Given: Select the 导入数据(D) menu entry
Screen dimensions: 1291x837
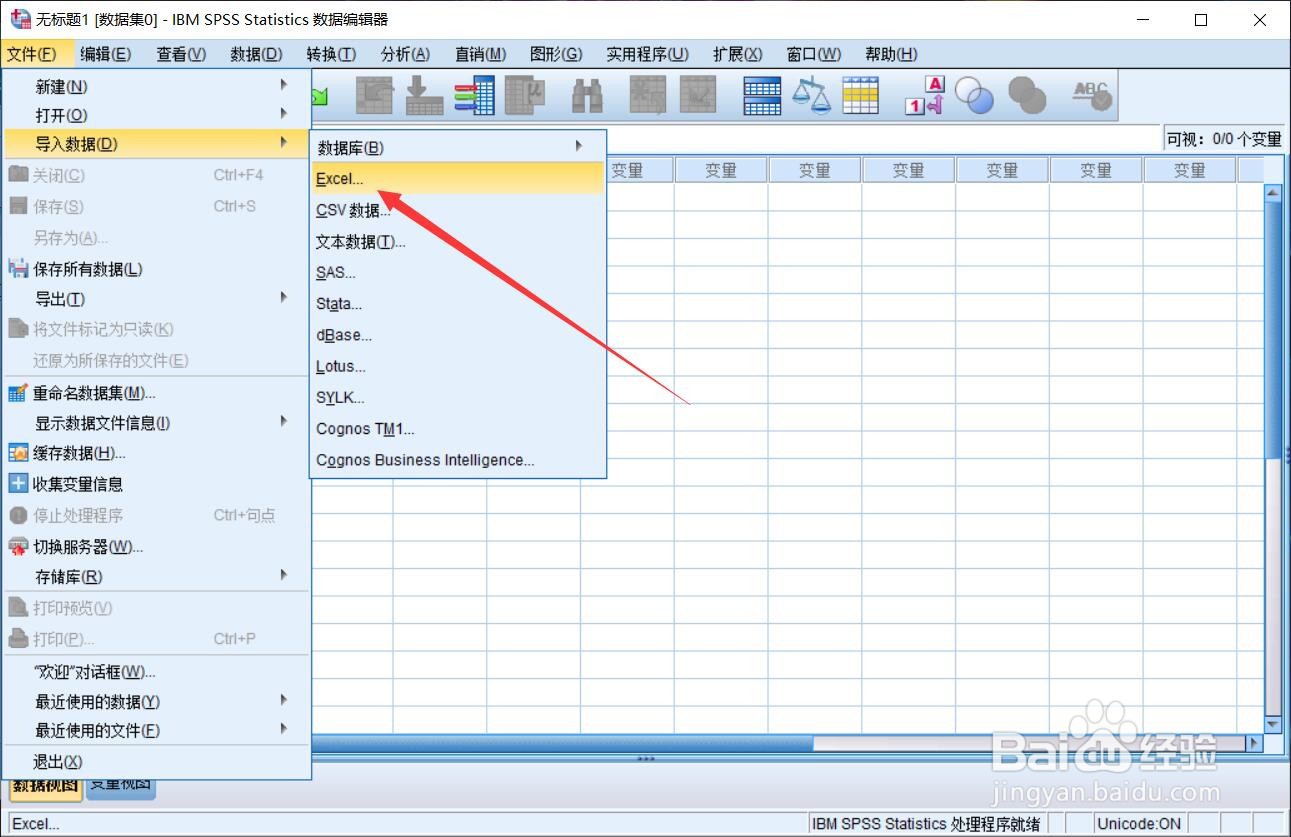Looking at the screenshot, I should click(157, 144).
